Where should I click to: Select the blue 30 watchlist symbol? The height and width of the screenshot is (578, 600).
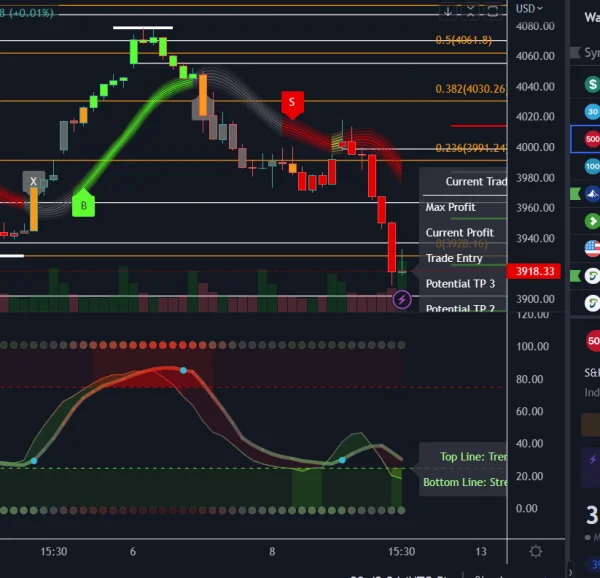click(x=592, y=112)
